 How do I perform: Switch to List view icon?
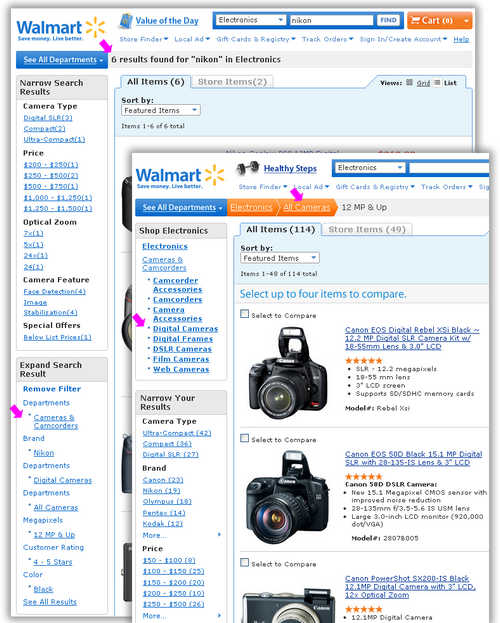click(x=437, y=83)
